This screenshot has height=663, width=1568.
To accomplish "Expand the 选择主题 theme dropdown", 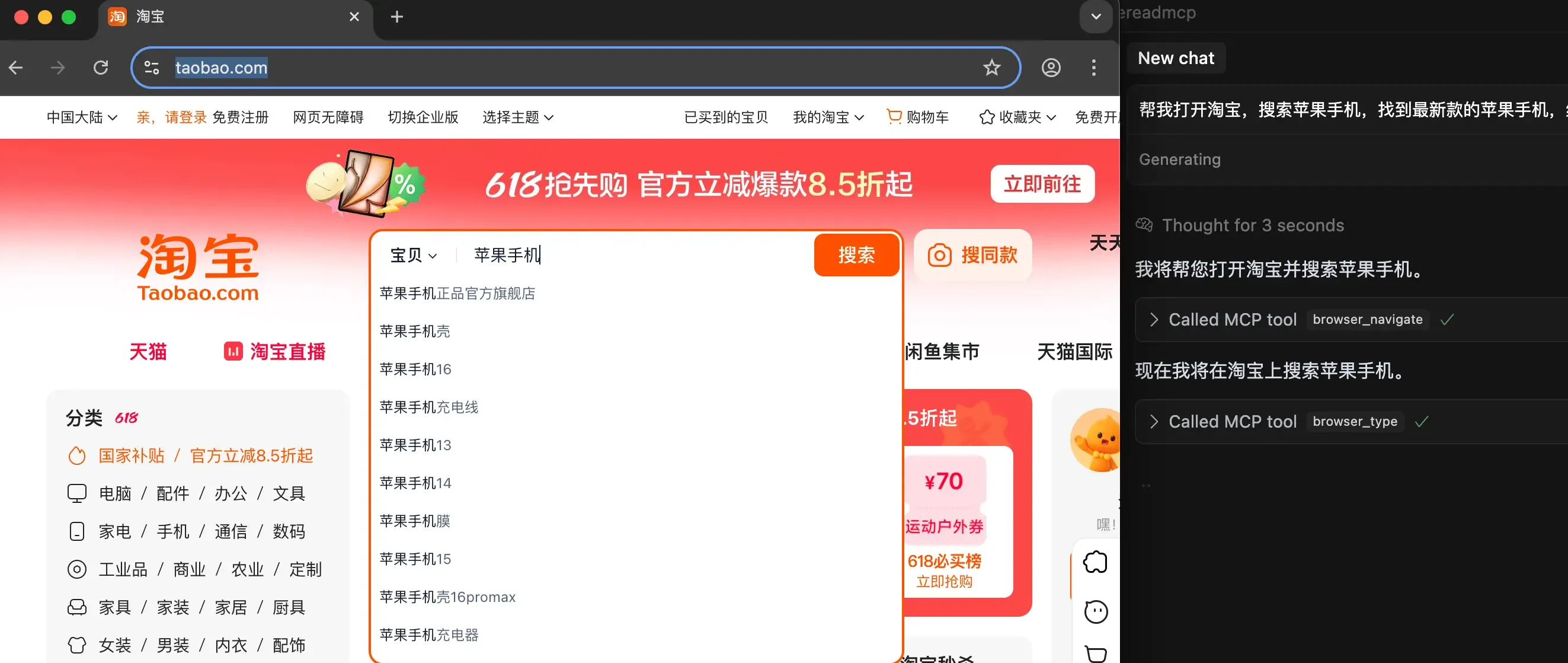I will coord(517,117).
